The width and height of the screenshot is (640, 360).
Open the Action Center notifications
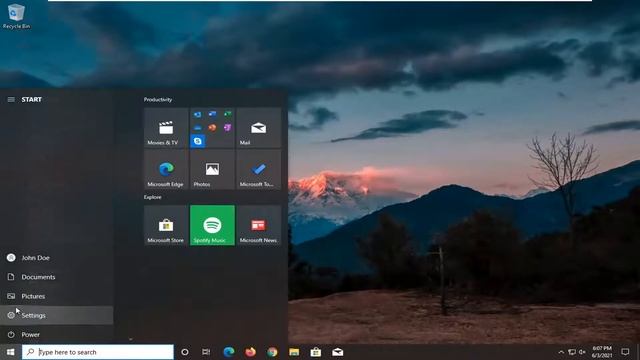tap(625, 352)
